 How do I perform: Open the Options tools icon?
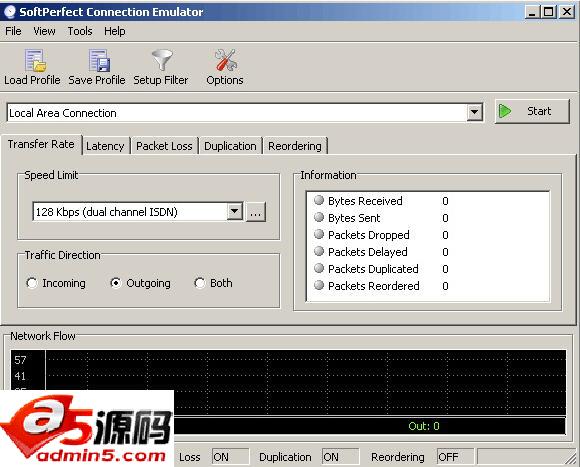(225, 60)
